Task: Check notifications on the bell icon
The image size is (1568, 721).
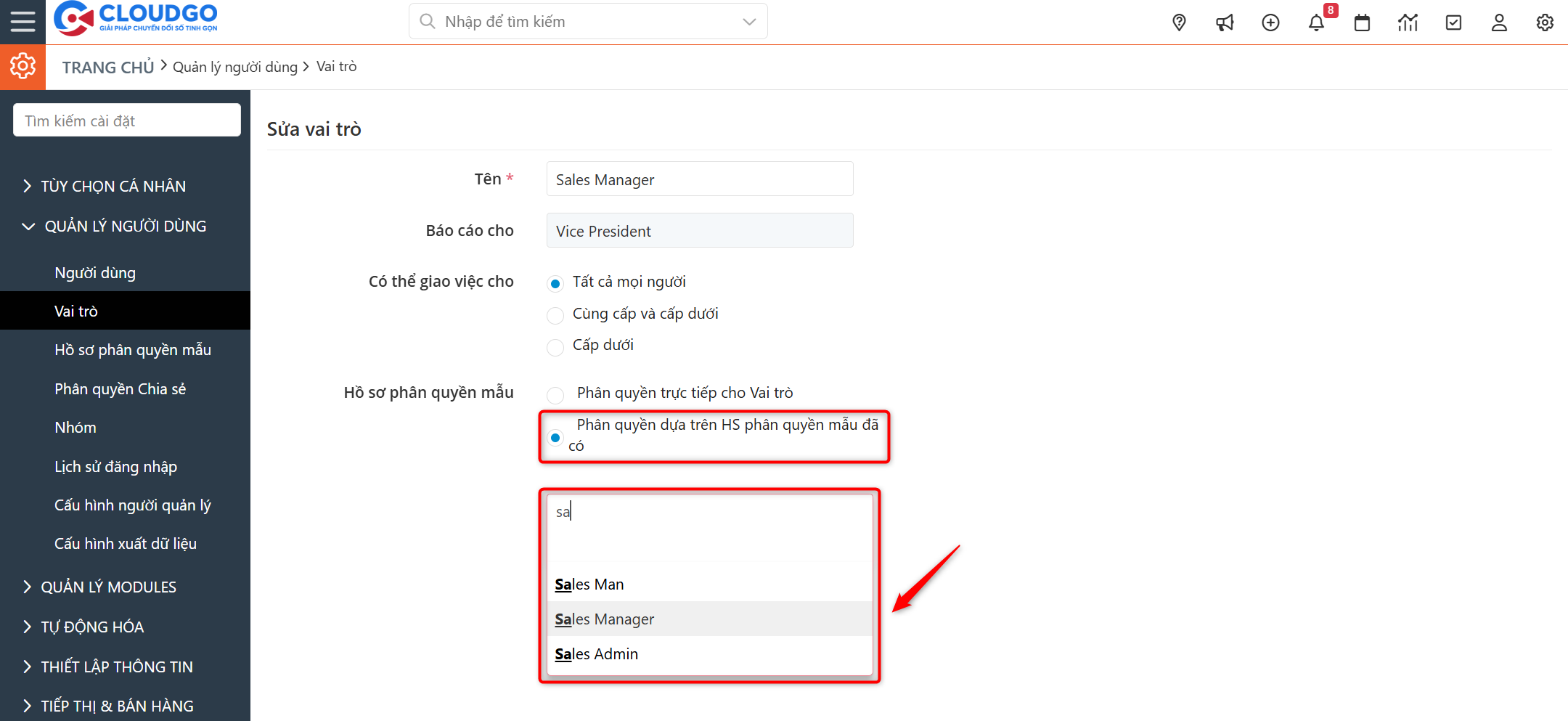Action: [x=1316, y=22]
